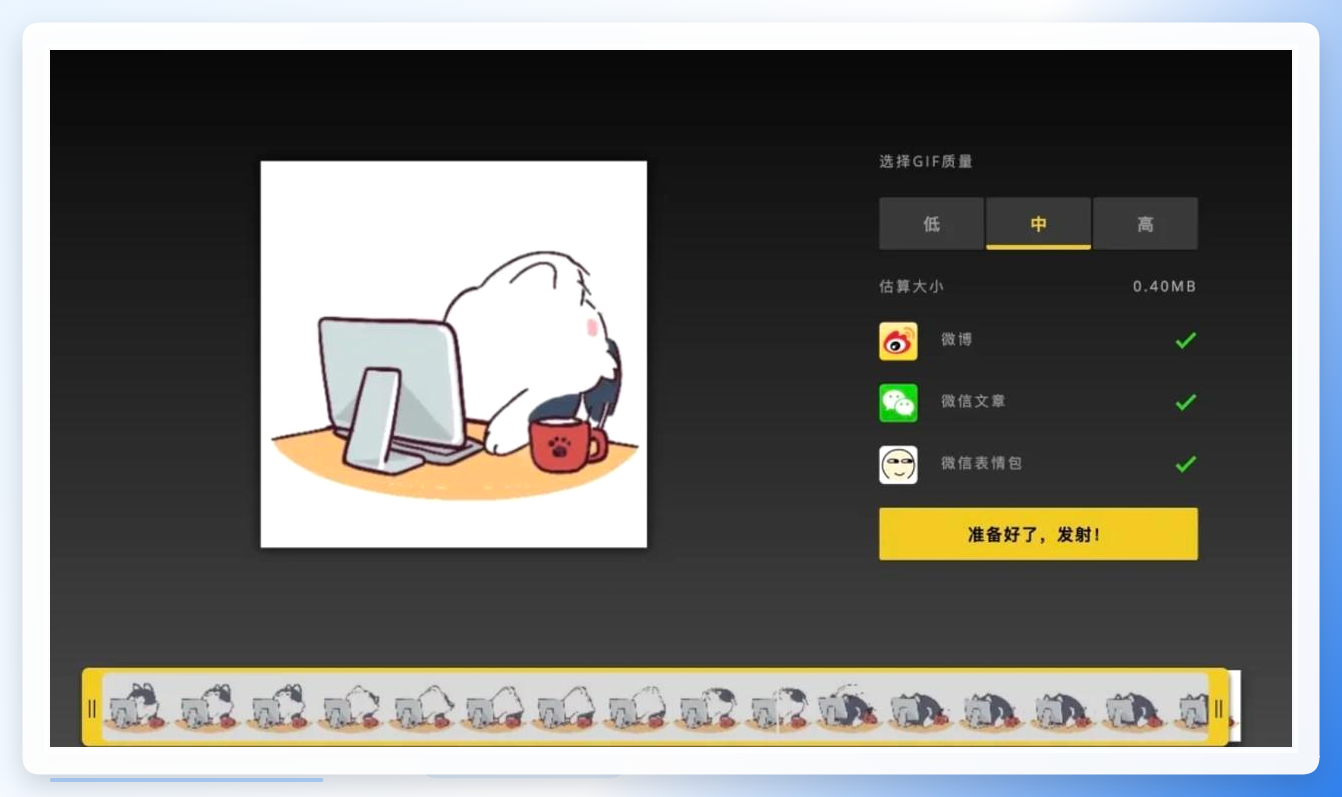Click the 0.40MB size value
The width and height of the screenshot is (1342, 797).
[x=1164, y=287]
